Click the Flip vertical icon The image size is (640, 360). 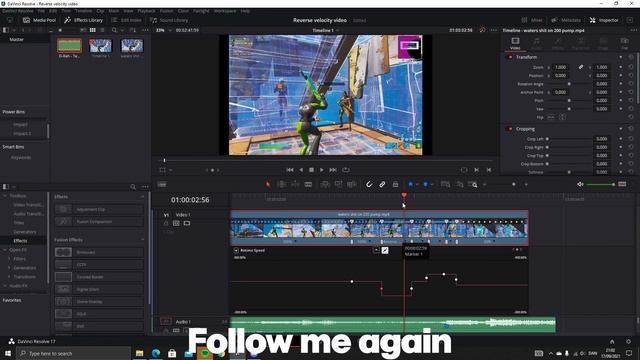click(562, 117)
